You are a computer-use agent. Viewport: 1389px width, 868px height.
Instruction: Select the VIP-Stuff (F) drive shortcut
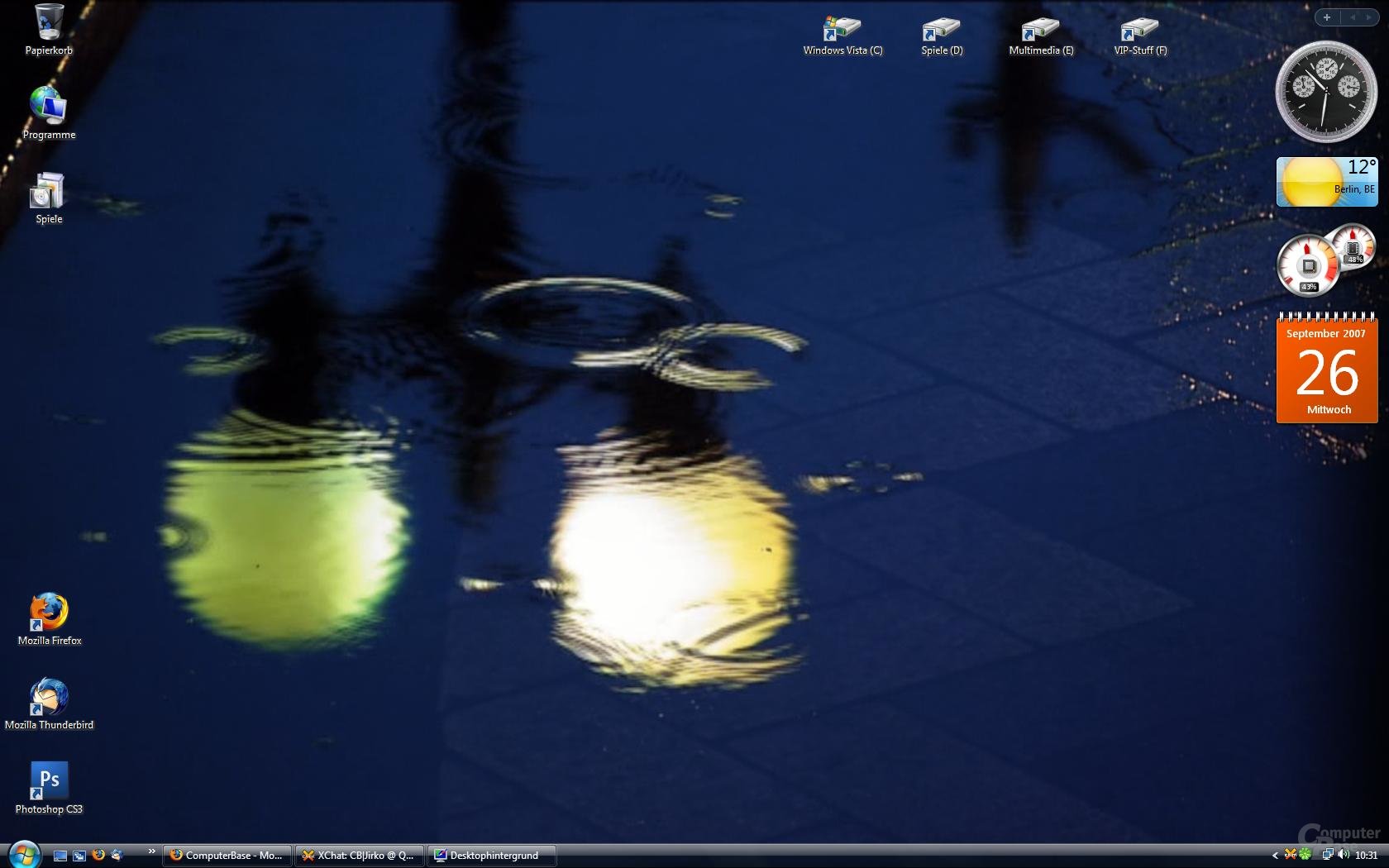(1140, 36)
